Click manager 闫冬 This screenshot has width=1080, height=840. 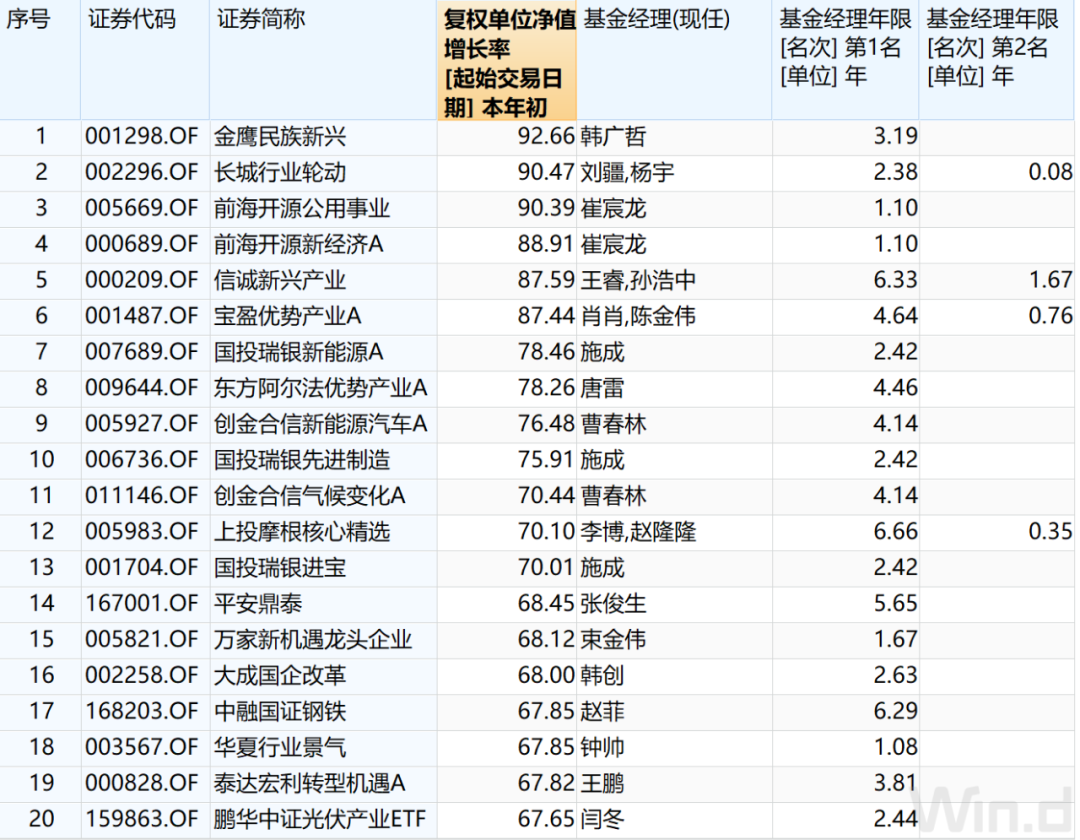[x=602, y=819]
